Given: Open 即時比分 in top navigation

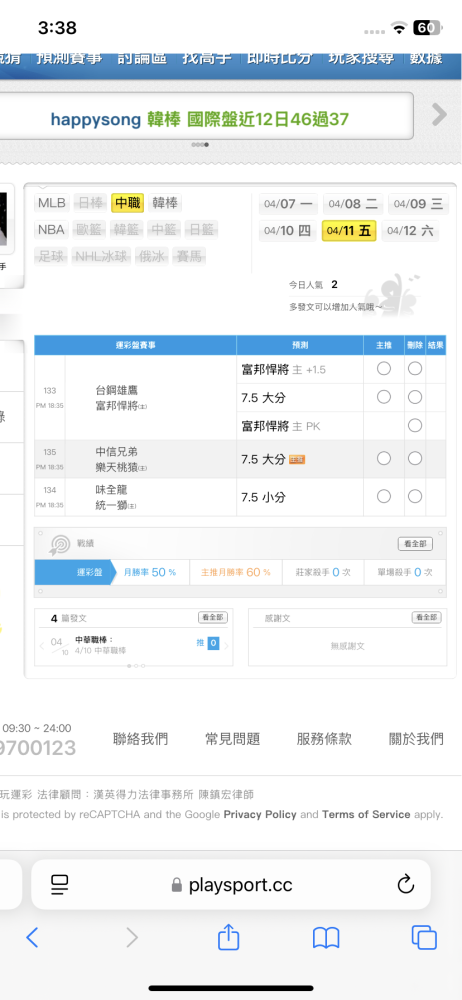Looking at the screenshot, I should (281, 58).
